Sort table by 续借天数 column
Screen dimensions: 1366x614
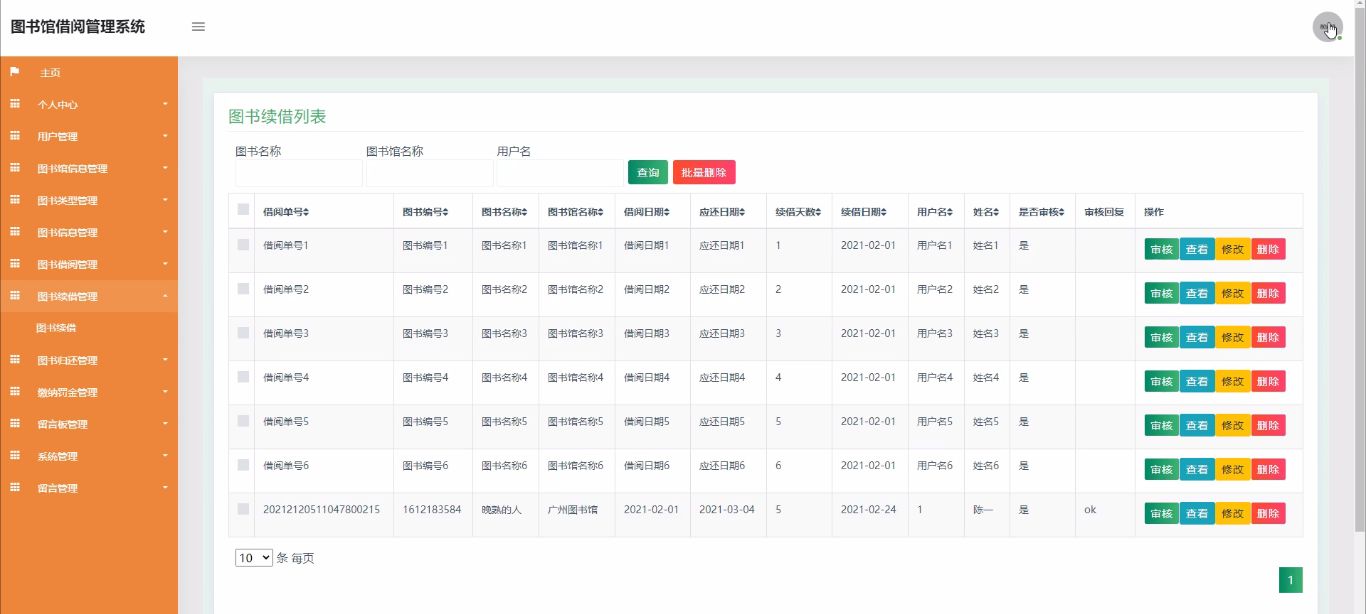[798, 212]
